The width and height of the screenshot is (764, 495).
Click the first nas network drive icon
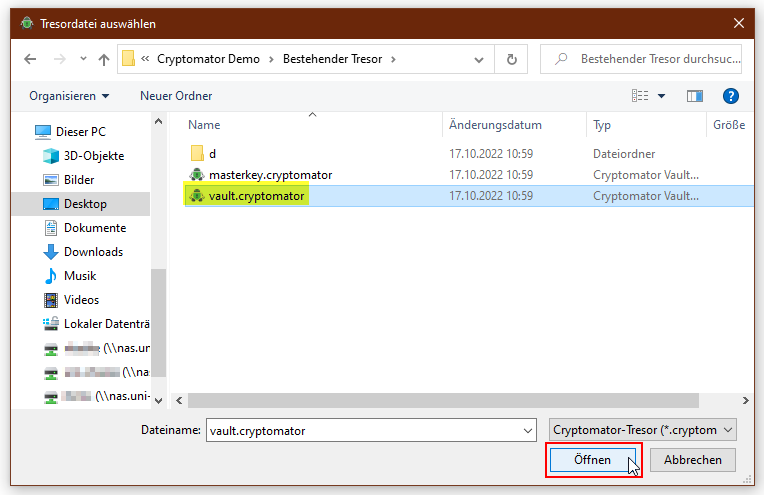(51, 349)
